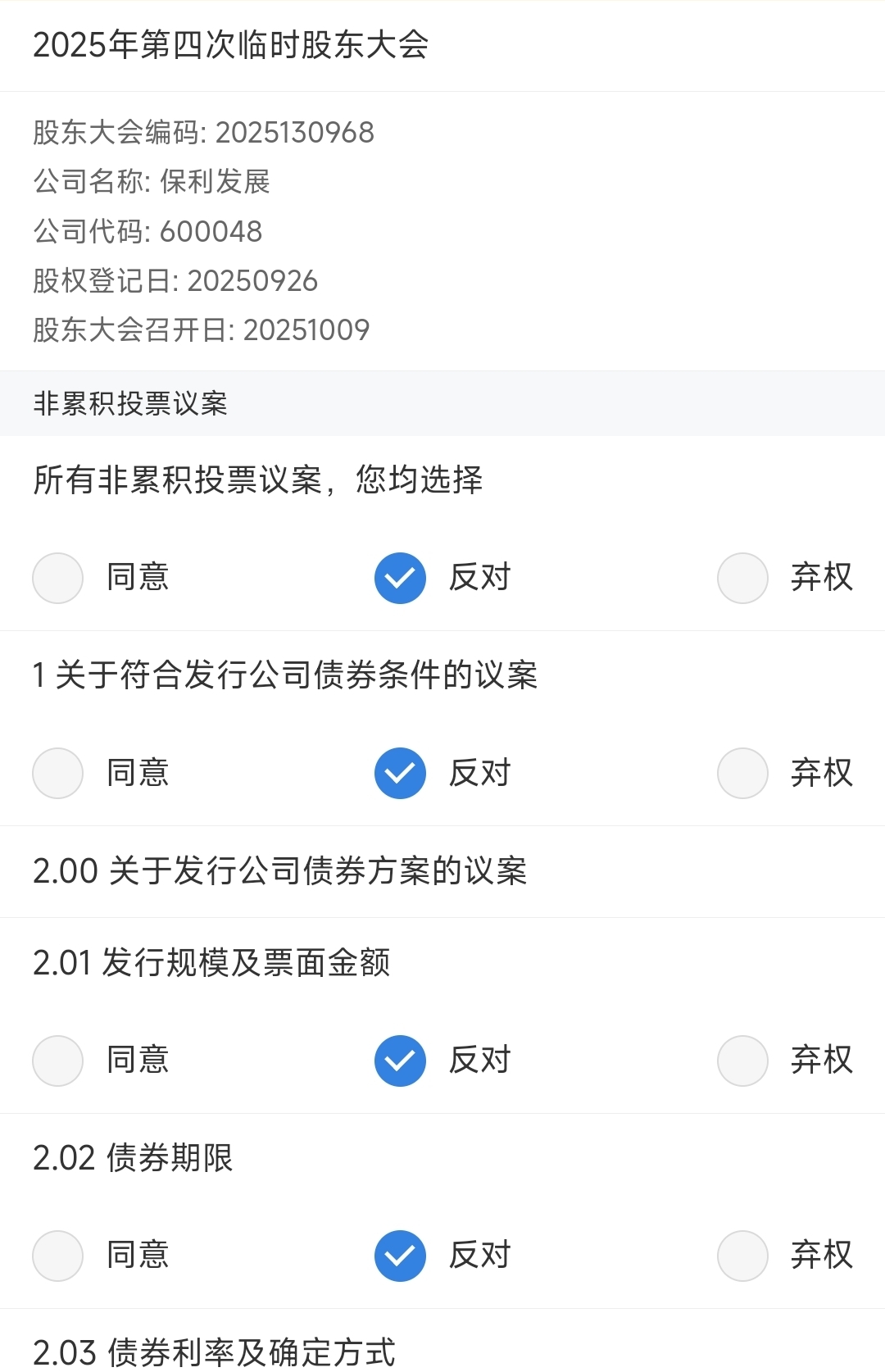Pick 反对 for 2.02 债券期限
The height and width of the screenshot is (1372, 885).
400,1256
